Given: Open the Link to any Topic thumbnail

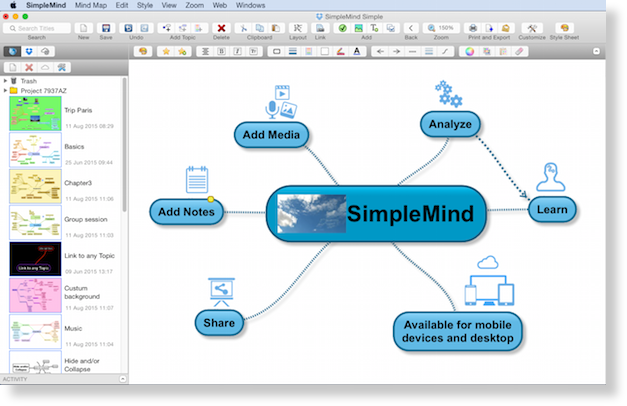Looking at the screenshot, I should coord(35,259).
